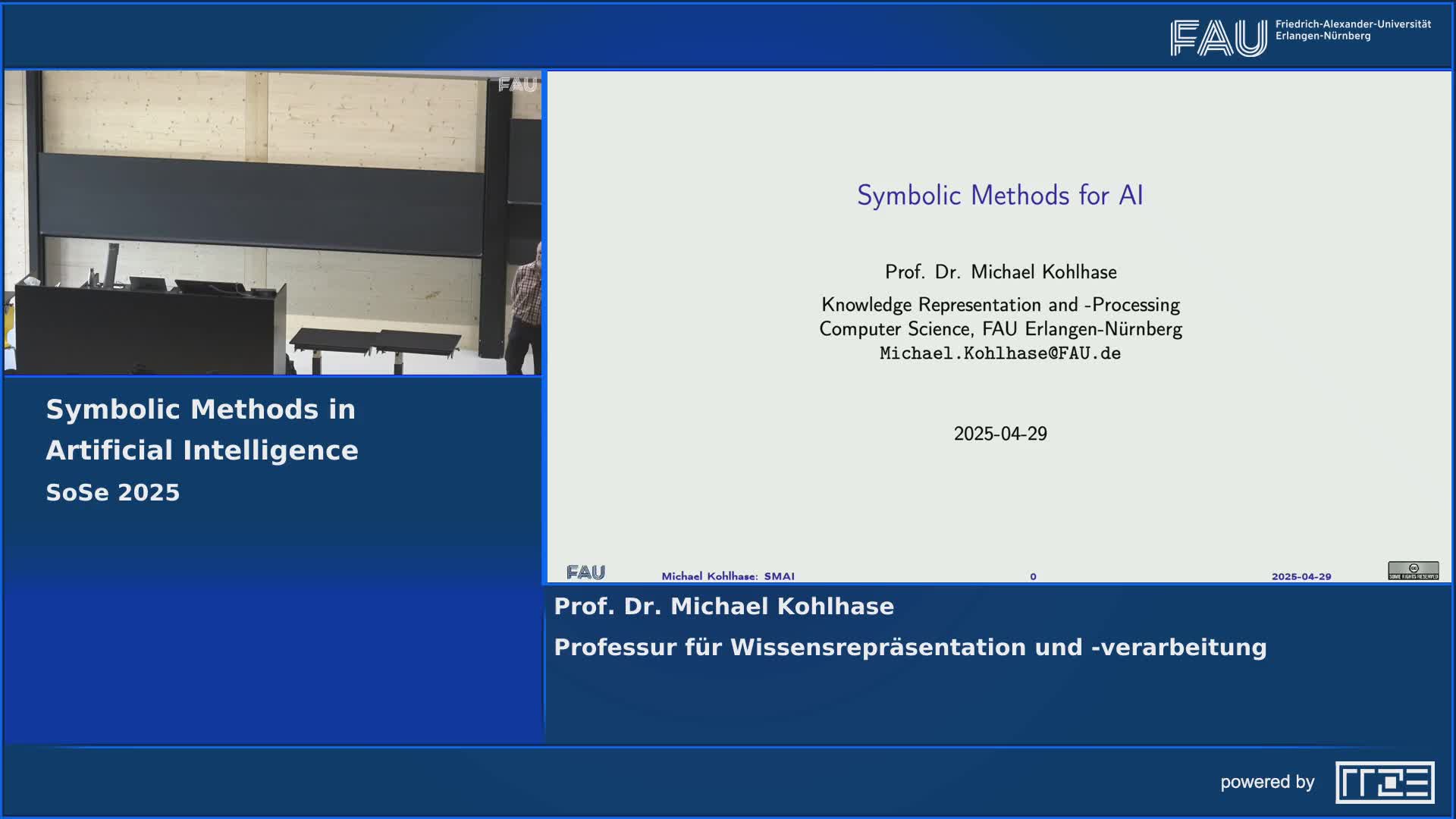
Task: Click the 'Prof. Dr. Michael Kohlhase' caption below the slide
Action: pyautogui.click(x=723, y=607)
